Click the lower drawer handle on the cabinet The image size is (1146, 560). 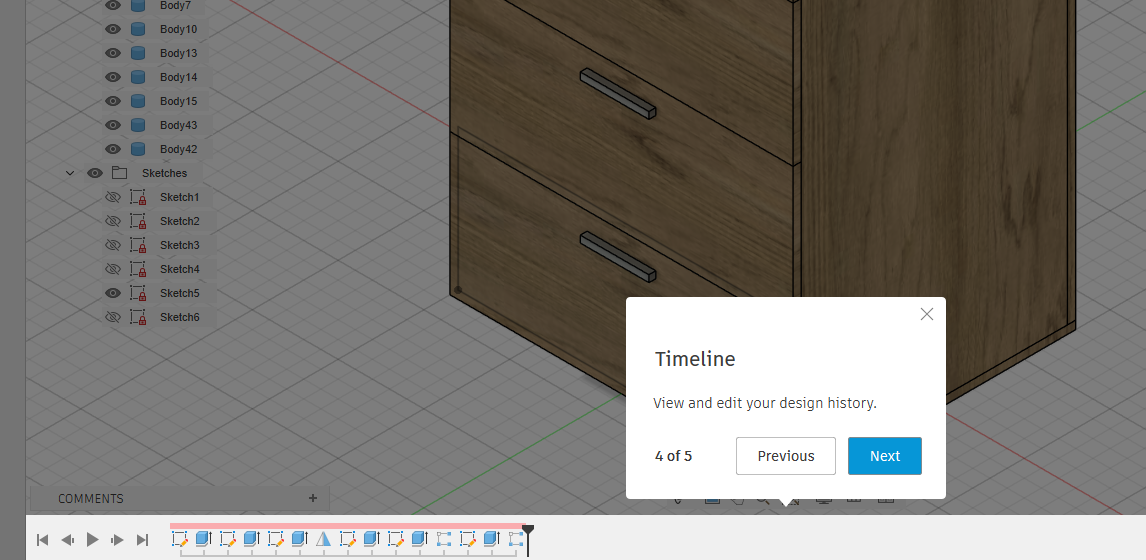click(618, 257)
